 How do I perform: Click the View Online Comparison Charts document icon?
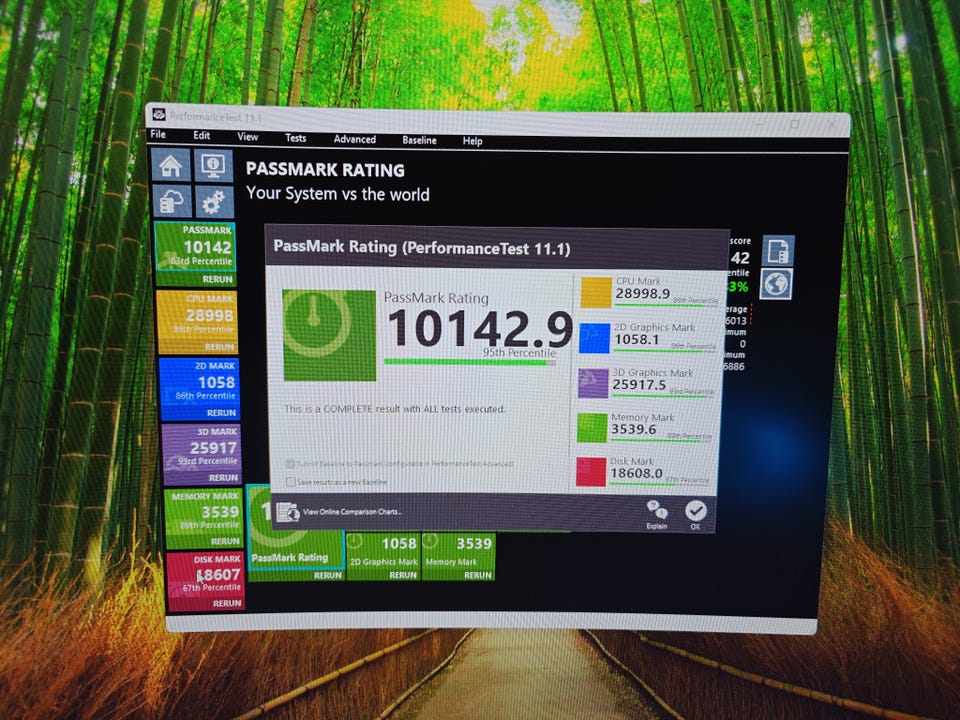click(288, 511)
